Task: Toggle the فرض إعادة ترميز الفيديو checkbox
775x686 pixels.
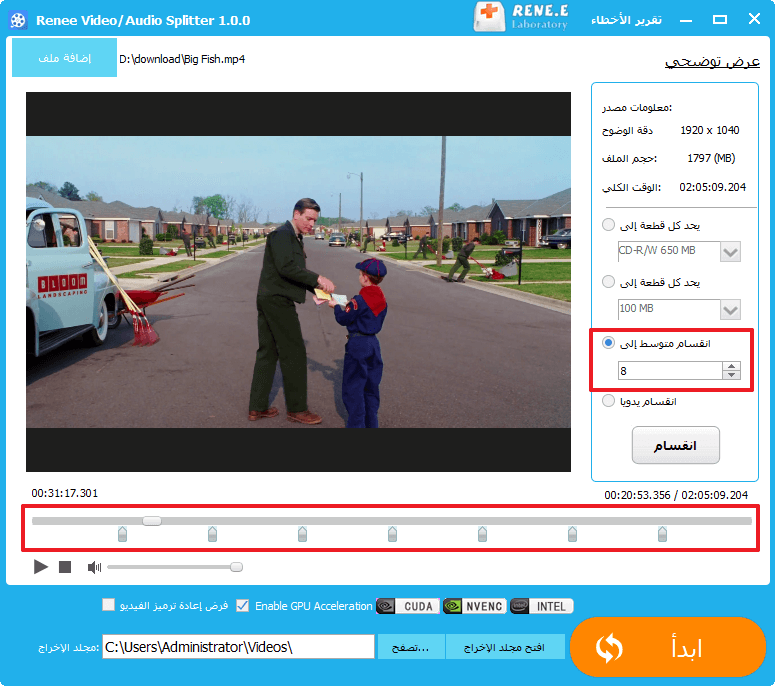Action: pyautogui.click(x=108, y=605)
